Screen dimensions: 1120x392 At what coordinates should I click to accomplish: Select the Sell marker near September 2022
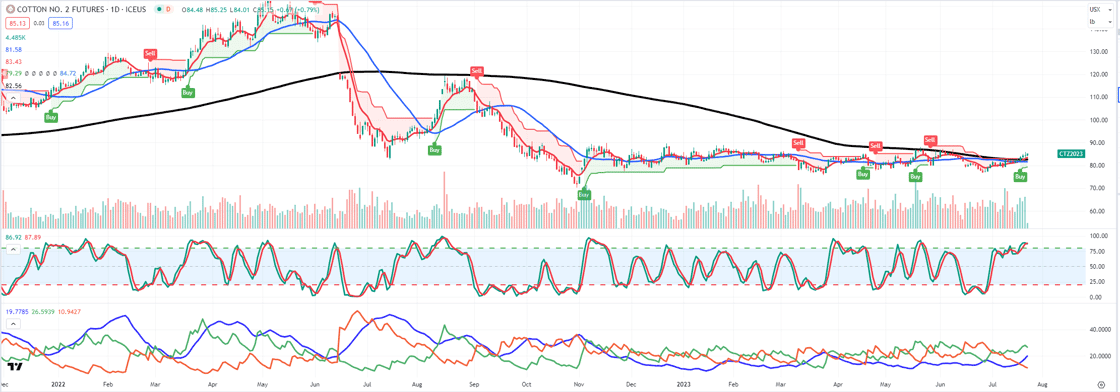click(x=476, y=71)
